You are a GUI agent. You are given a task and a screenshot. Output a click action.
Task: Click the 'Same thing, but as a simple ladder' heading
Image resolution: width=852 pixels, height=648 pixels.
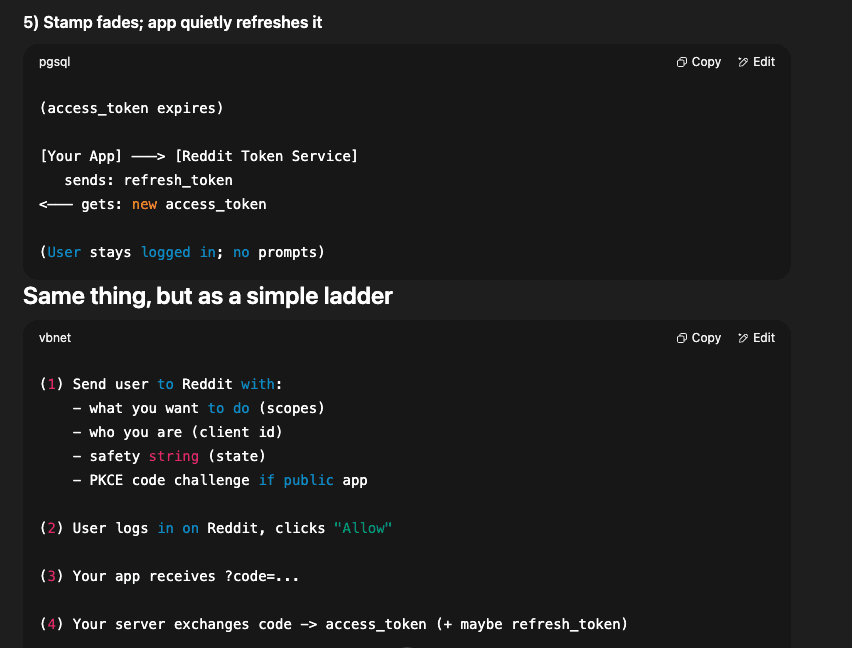(x=208, y=296)
